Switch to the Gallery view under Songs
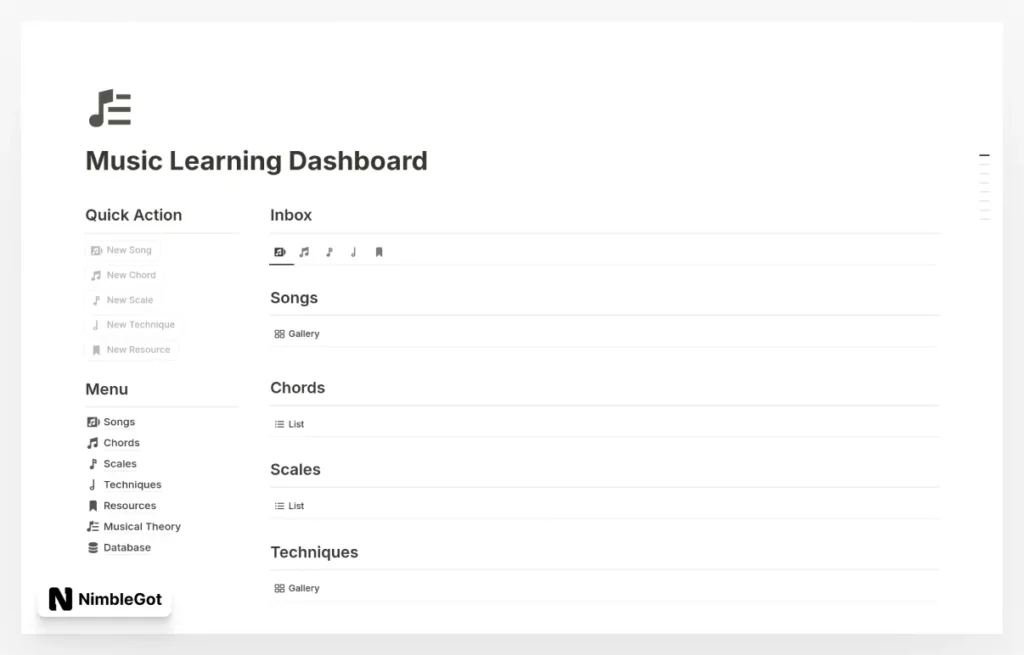This screenshot has width=1024, height=655. [x=296, y=333]
